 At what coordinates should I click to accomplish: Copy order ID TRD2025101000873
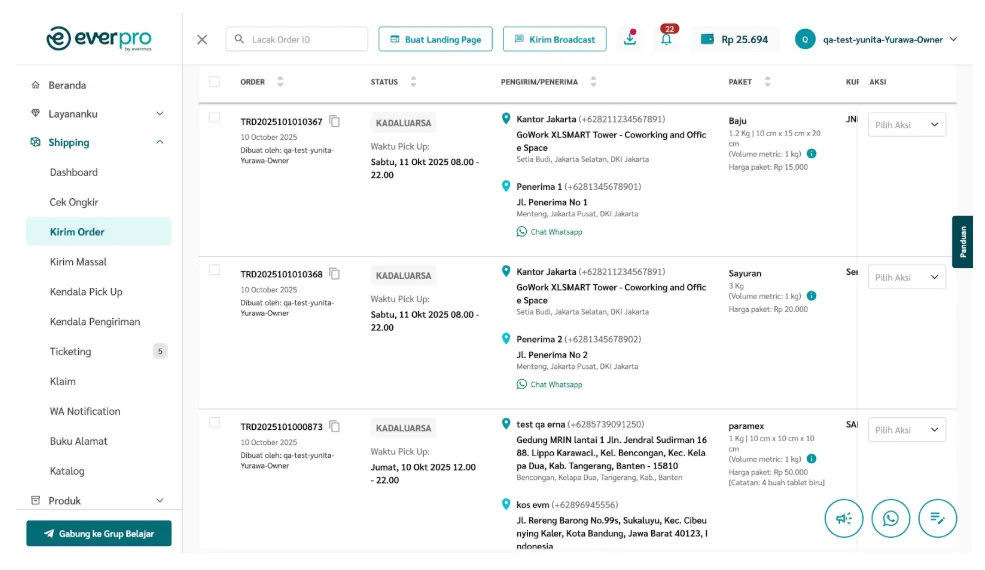pyautogui.click(x=335, y=427)
